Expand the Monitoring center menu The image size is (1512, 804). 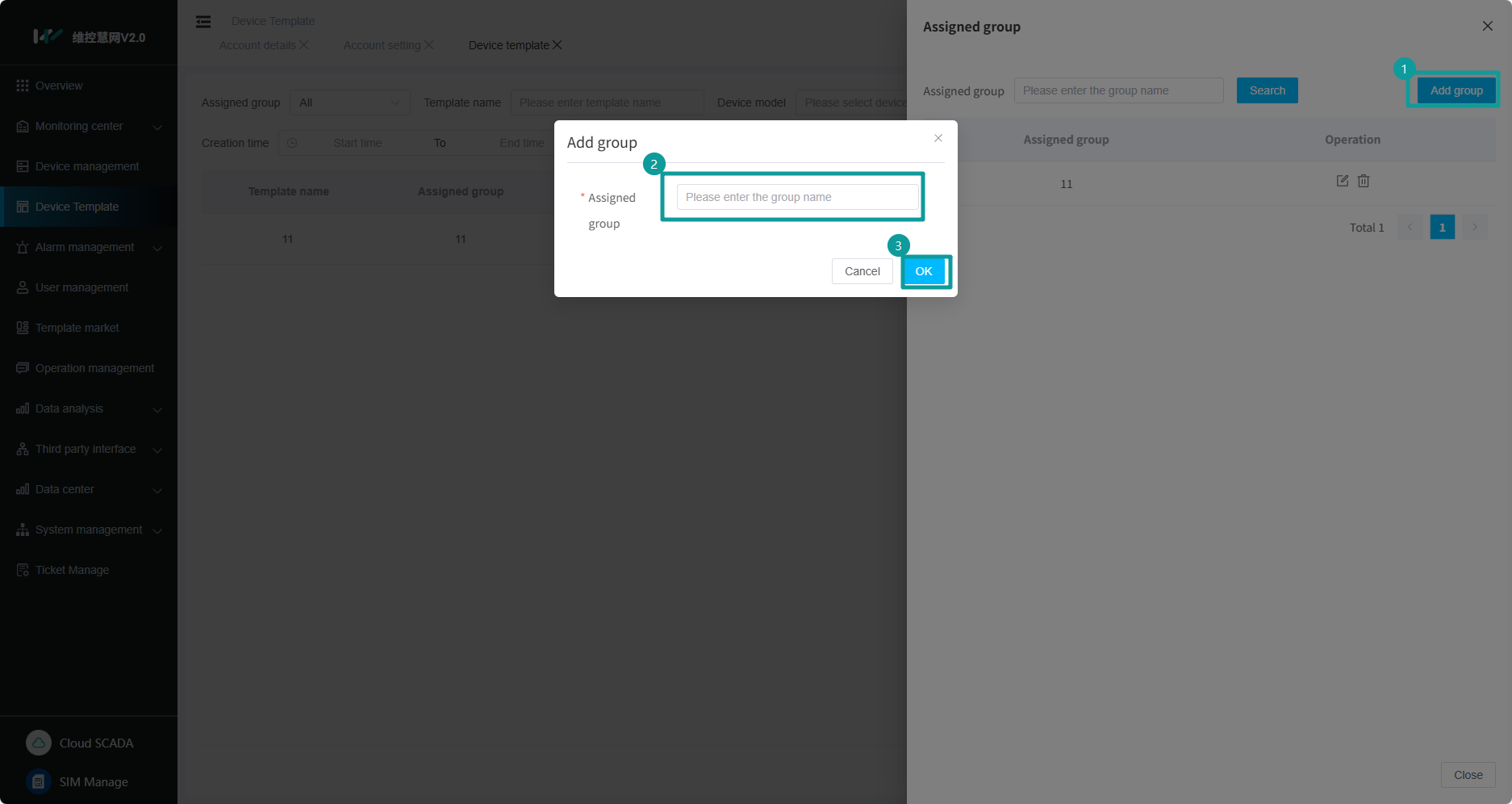tap(89, 126)
